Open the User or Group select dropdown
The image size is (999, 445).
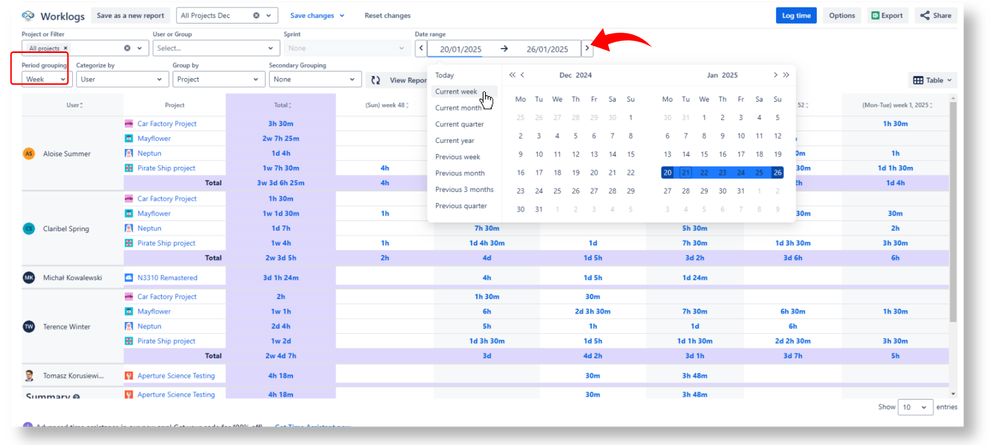click(216, 48)
